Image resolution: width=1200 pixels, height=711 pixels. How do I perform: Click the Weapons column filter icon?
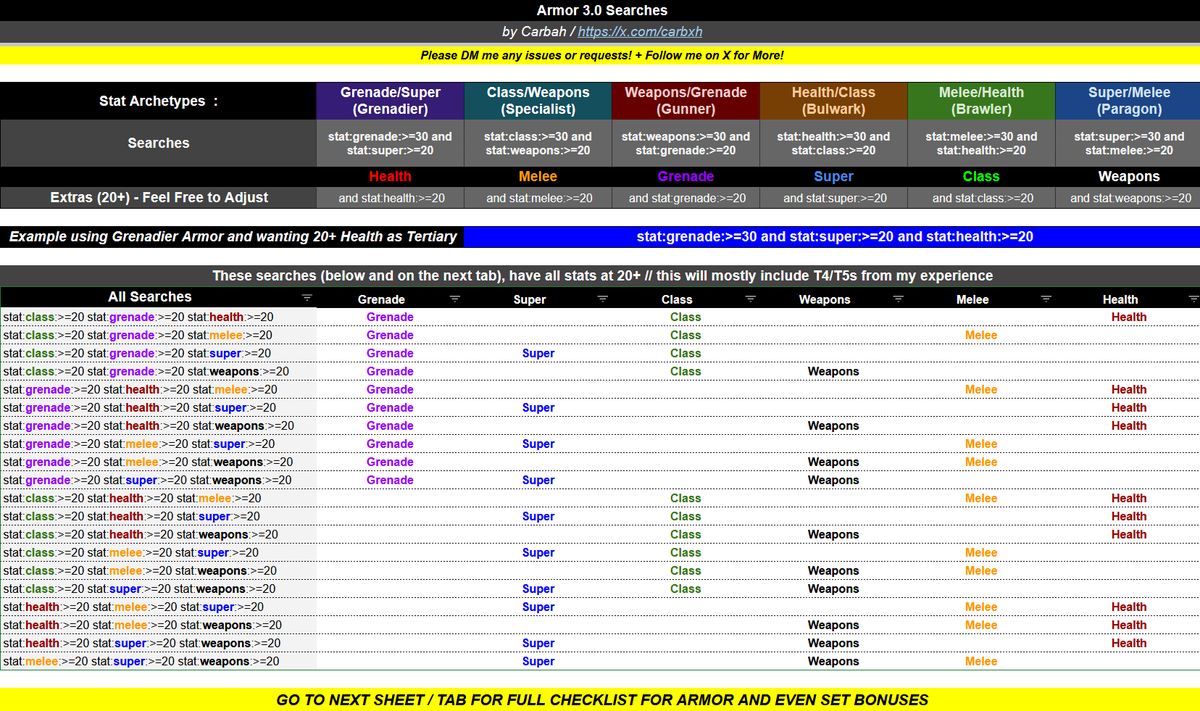[x=898, y=298]
